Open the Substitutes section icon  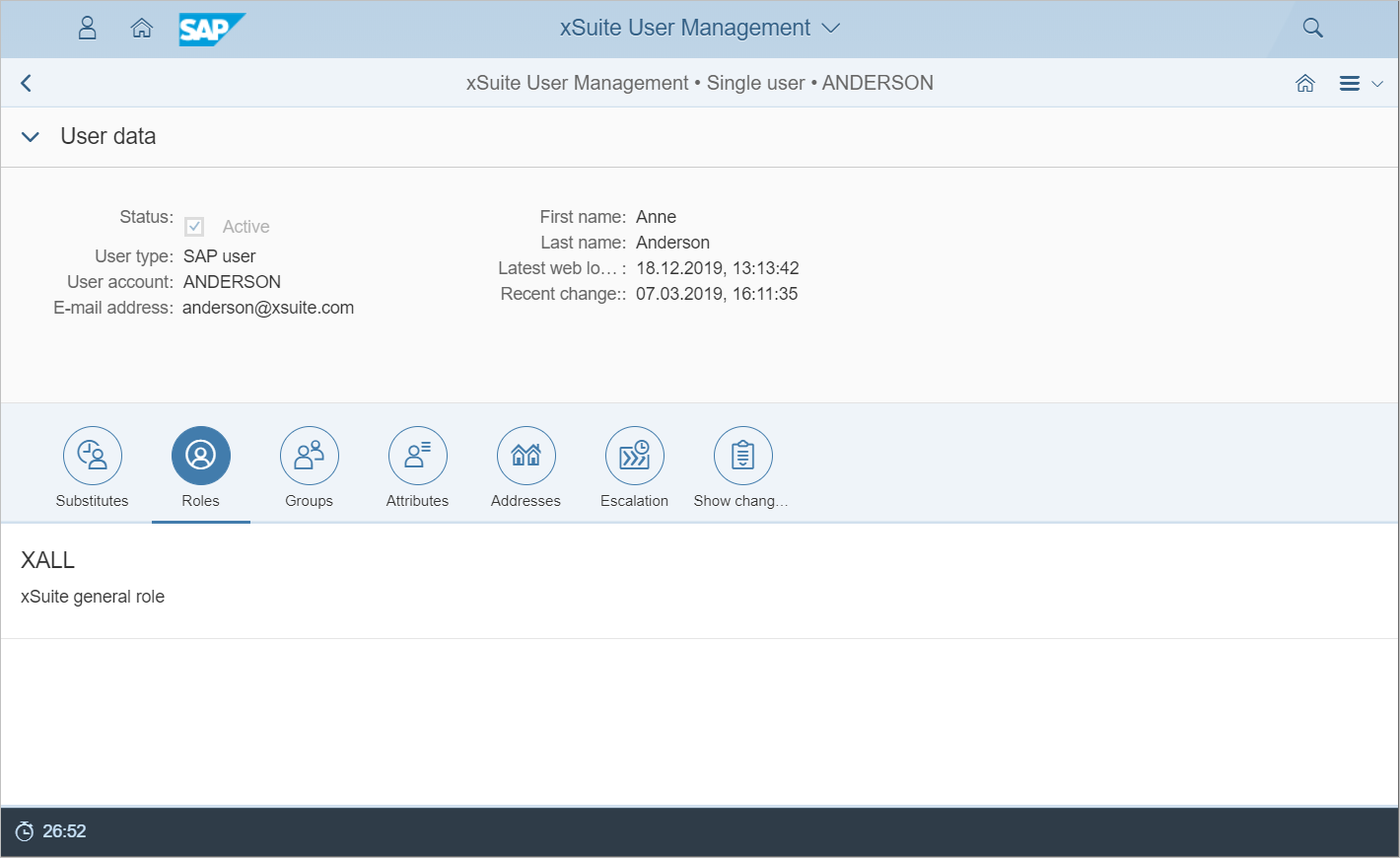(93, 456)
